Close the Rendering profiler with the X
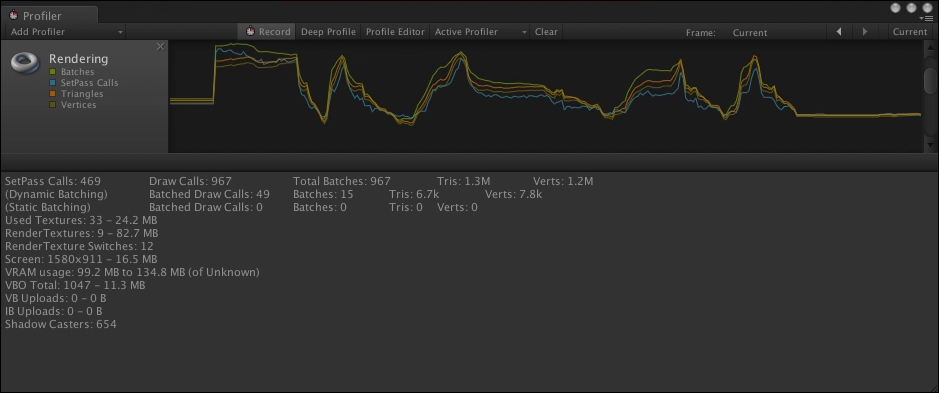 pos(160,47)
